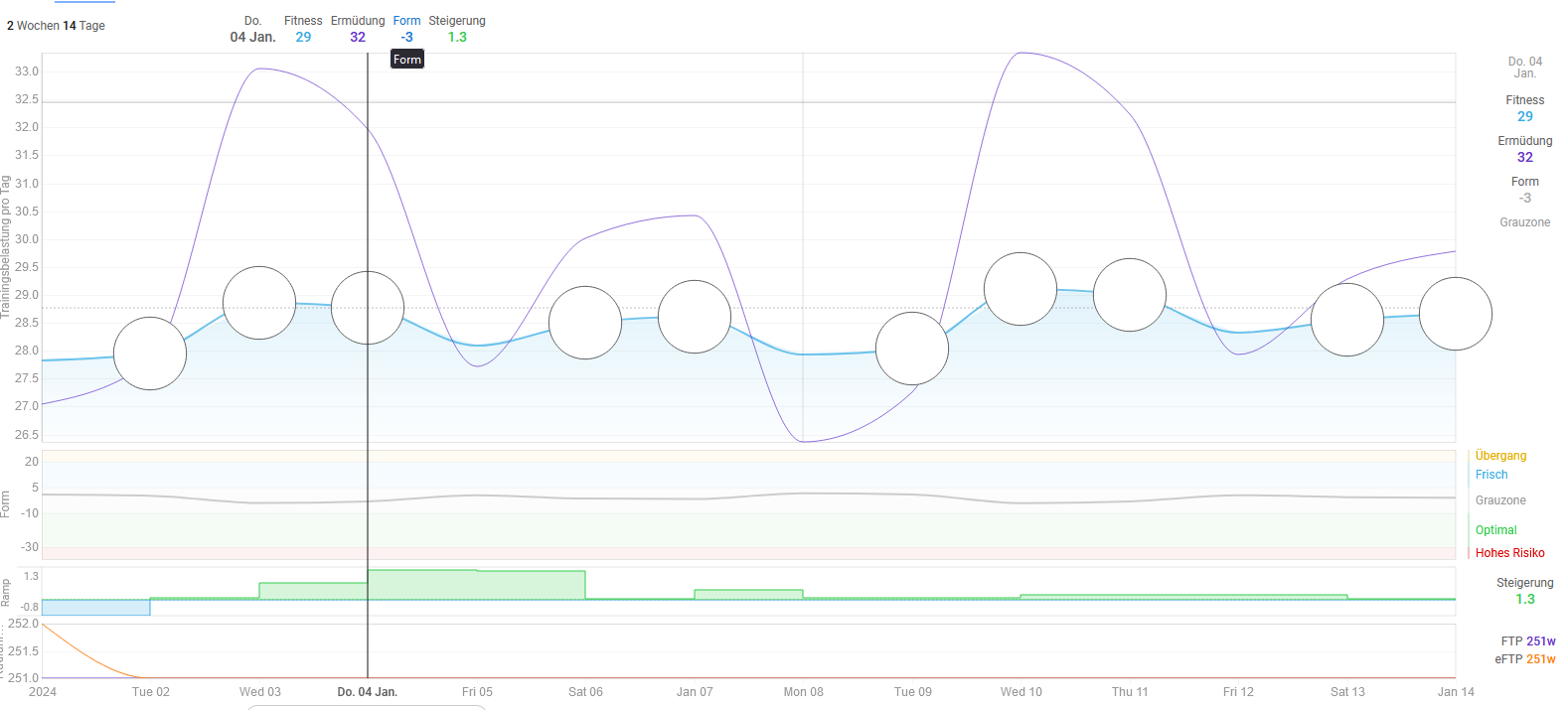Open the Wed 10 activity marker circle
Screen dimensions: 1568x710
[1020, 289]
